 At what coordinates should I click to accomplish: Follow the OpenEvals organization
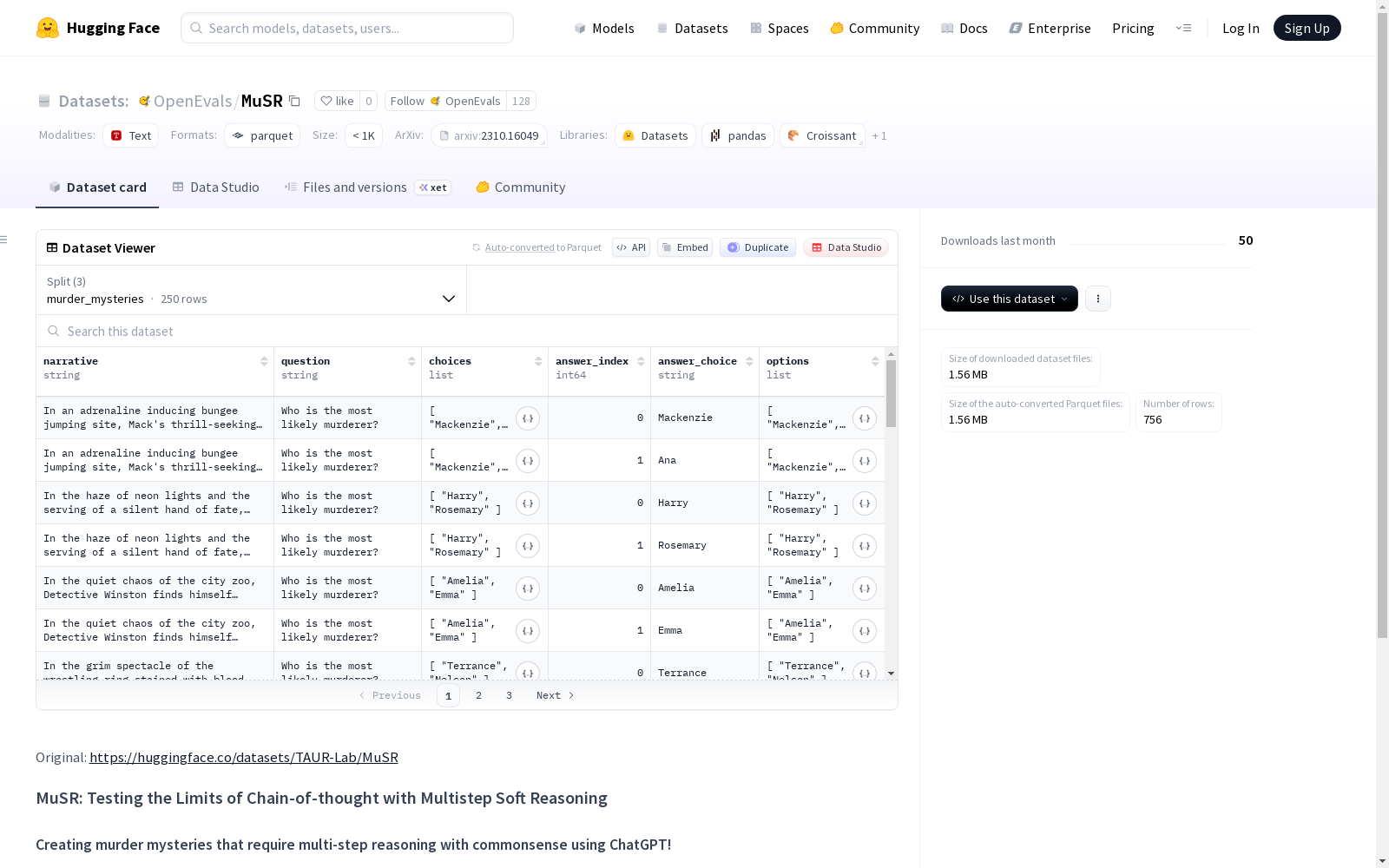pyautogui.click(x=445, y=101)
